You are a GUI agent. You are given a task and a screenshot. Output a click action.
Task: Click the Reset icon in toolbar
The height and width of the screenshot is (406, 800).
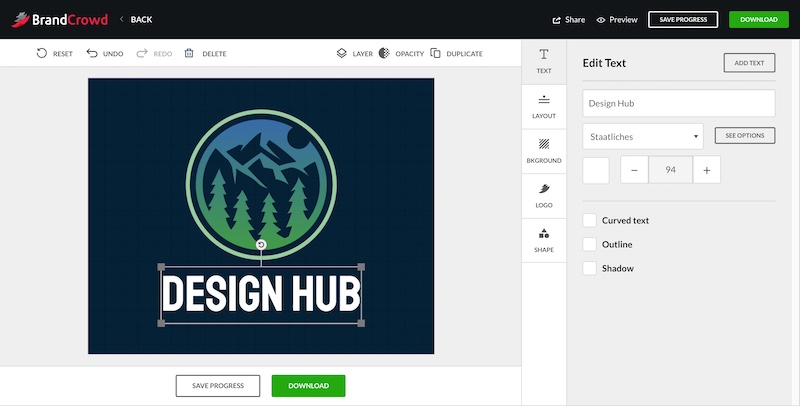coord(42,53)
